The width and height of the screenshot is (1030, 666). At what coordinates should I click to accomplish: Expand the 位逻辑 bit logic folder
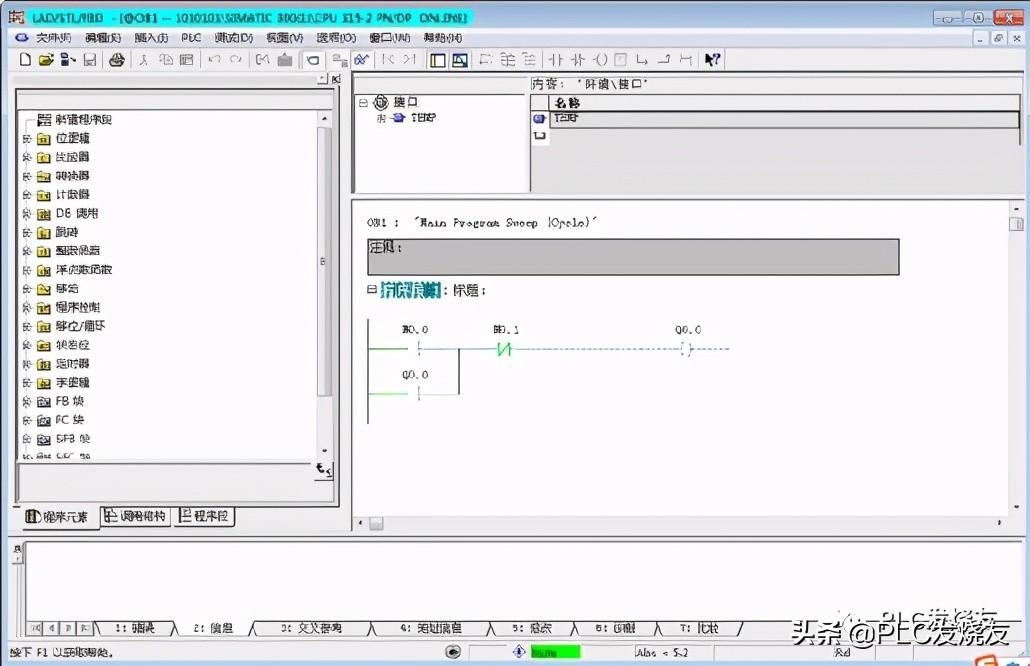pyautogui.click(x=27, y=139)
